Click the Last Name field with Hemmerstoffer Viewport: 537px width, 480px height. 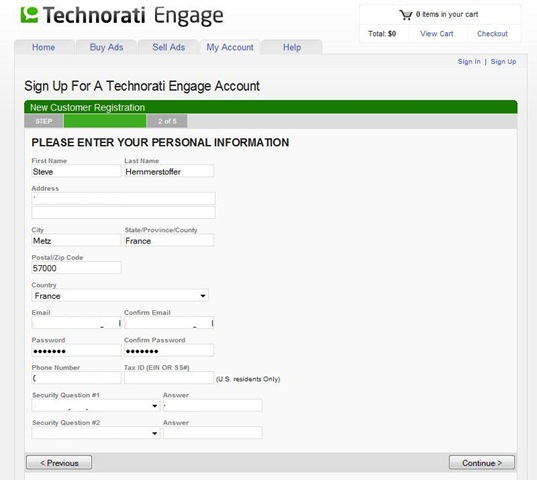(169, 171)
